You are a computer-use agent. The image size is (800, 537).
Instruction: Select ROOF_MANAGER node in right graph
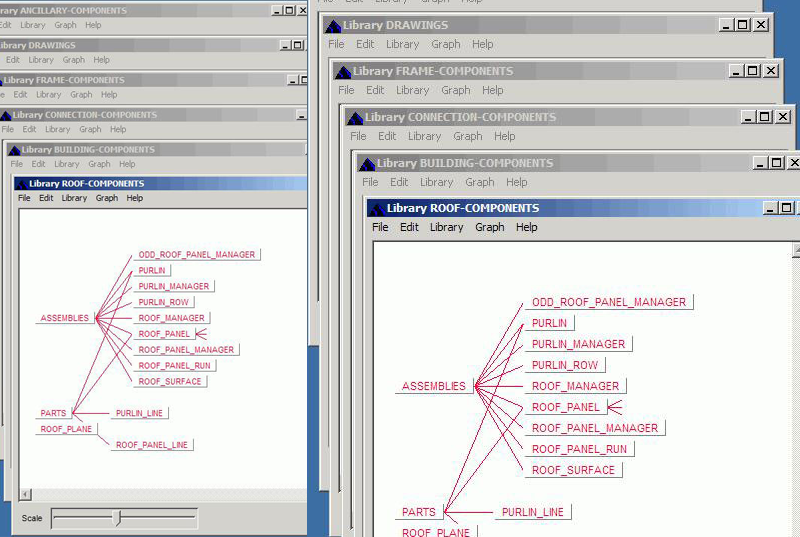pyautogui.click(x=575, y=386)
